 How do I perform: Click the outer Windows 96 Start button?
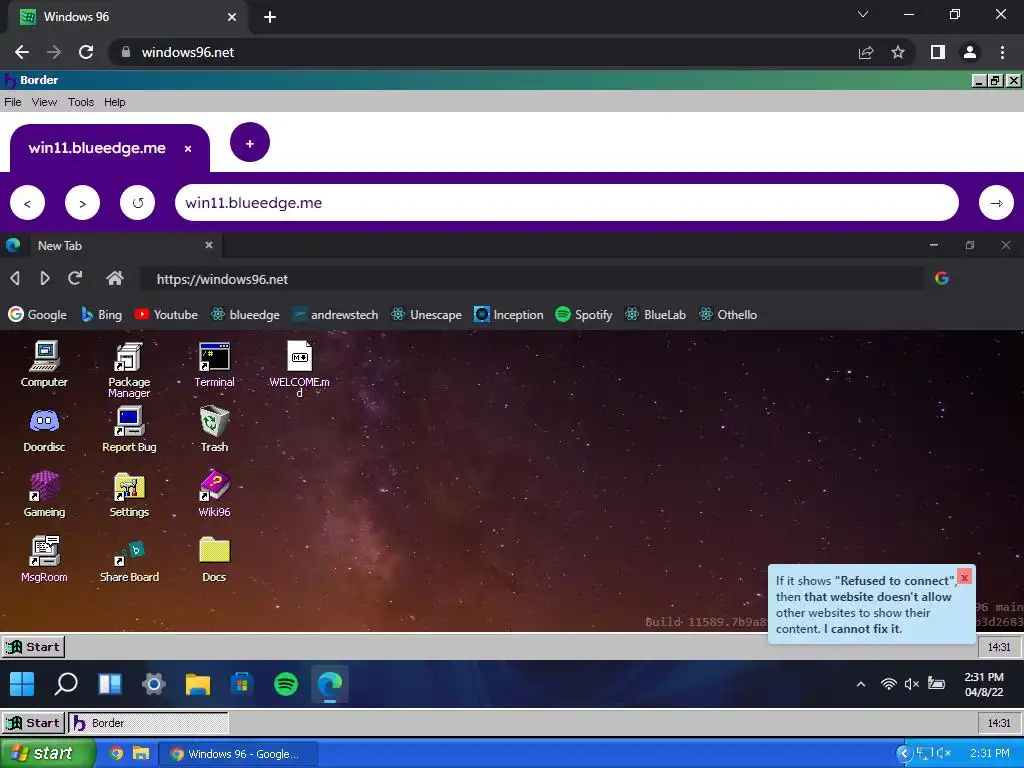[x=33, y=722]
